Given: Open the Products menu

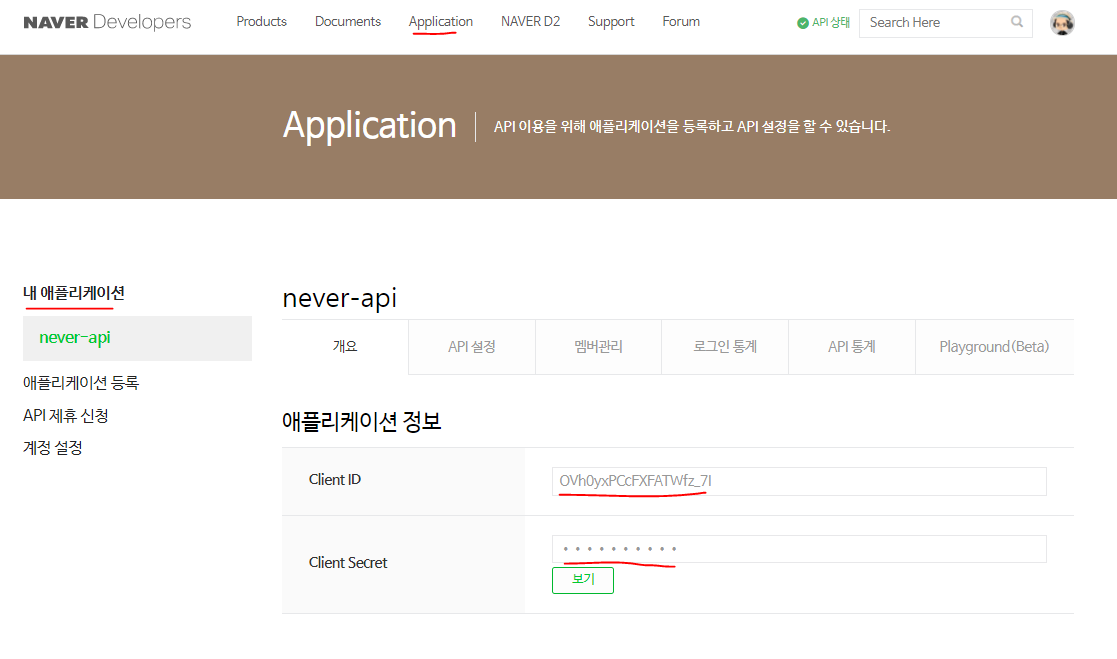Looking at the screenshot, I should [x=261, y=21].
